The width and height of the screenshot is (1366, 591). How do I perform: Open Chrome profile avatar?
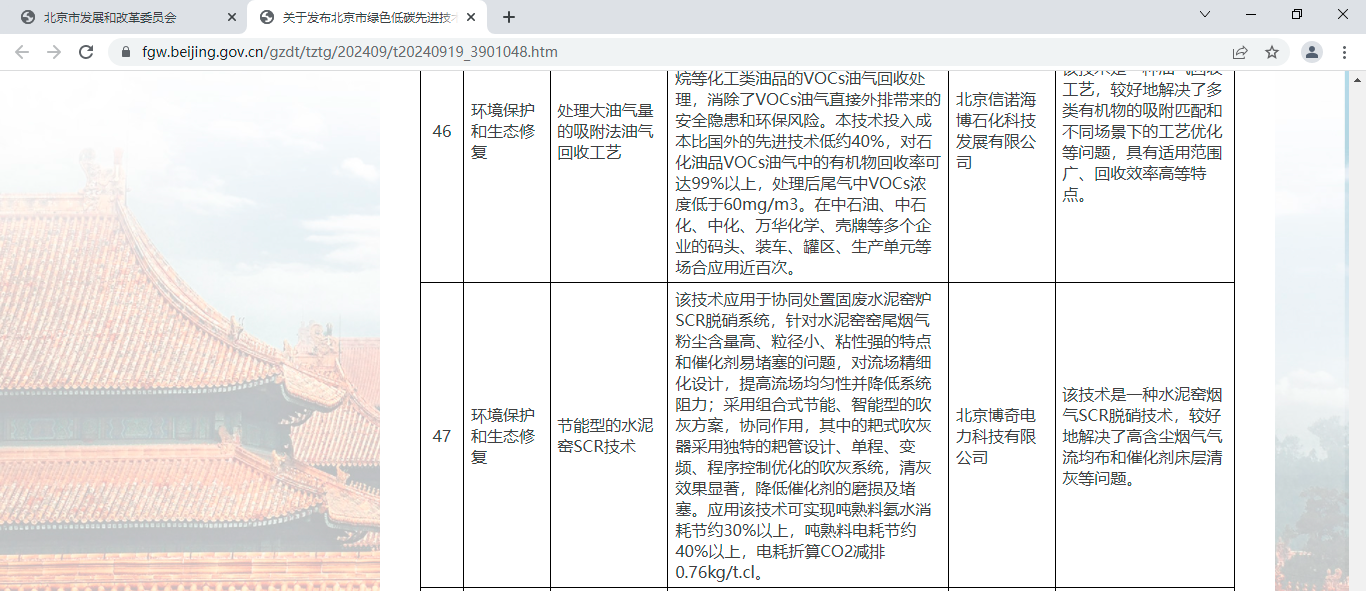1312,52
